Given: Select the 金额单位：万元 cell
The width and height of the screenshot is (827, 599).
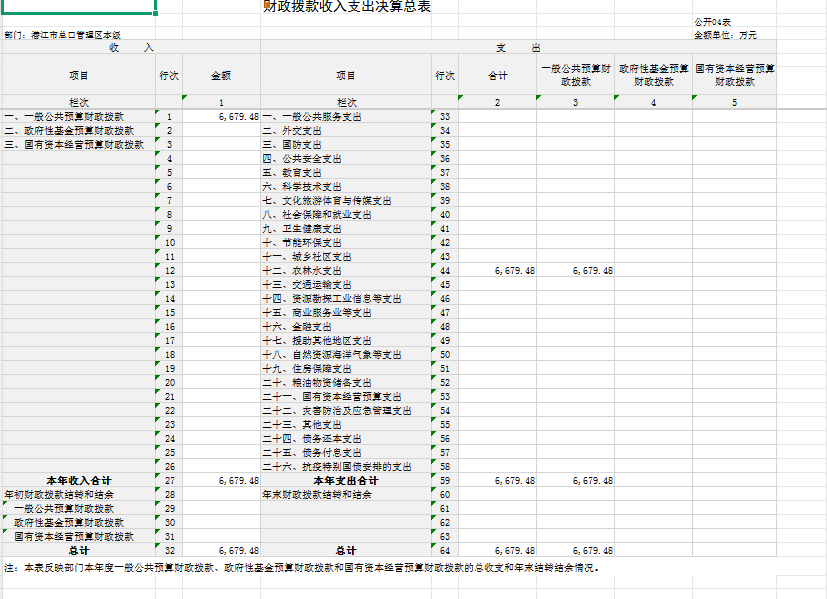Looking at the screenshot, I should click(725, 35).
